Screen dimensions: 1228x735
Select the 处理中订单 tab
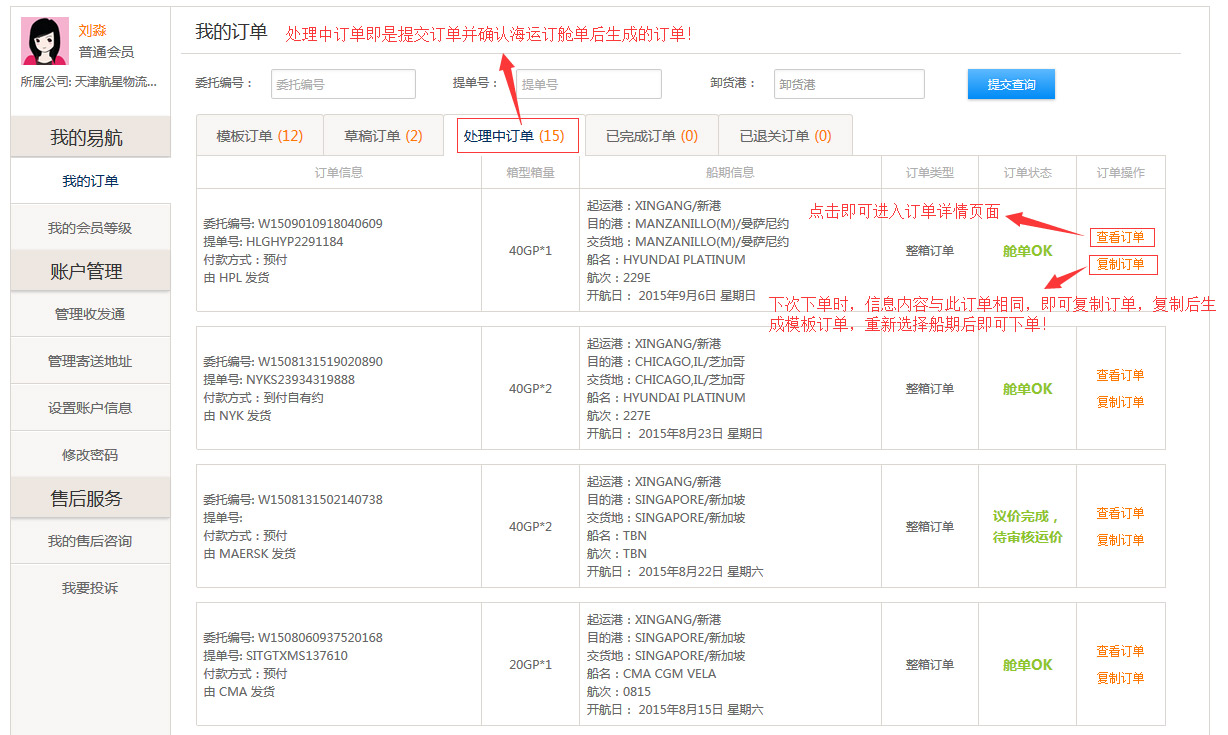click(514, 136)
